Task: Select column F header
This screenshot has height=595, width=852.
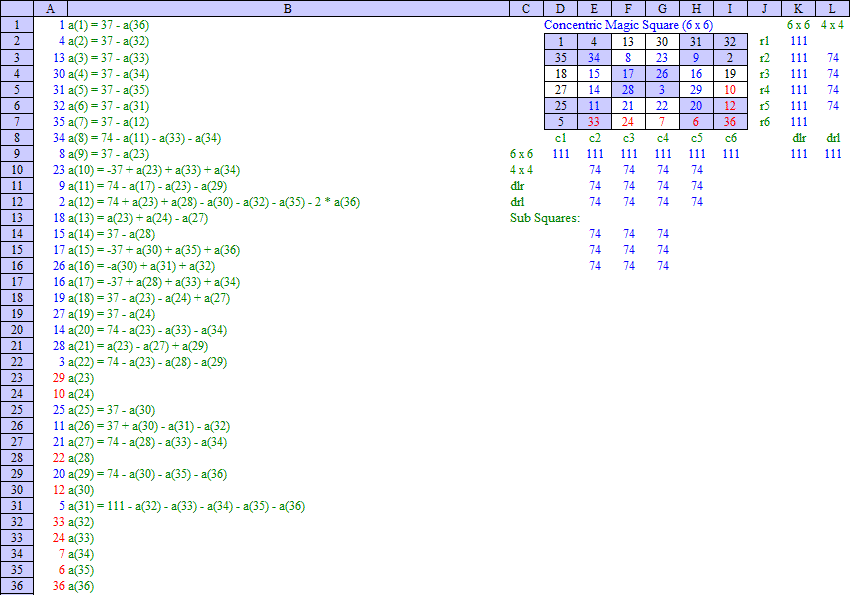Action: (x=628, y=8)
